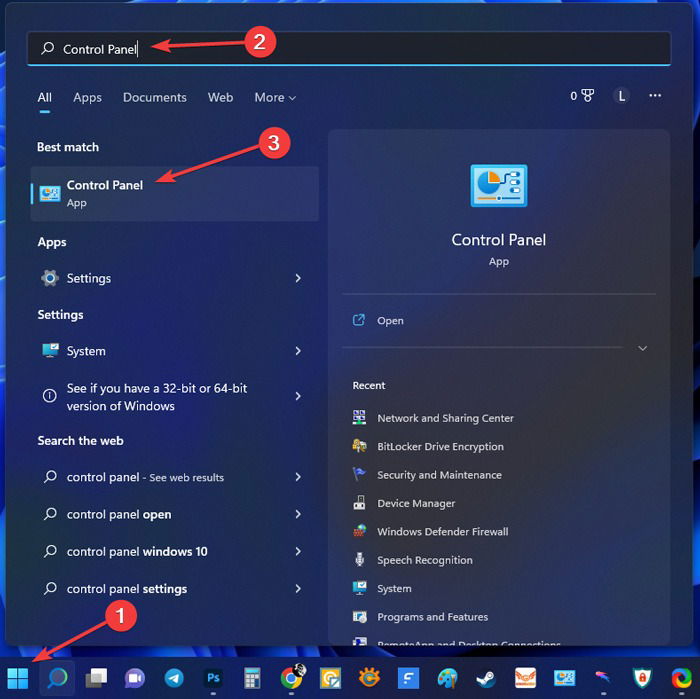Open the blue F app taskbar icon

tap(408, 678)
